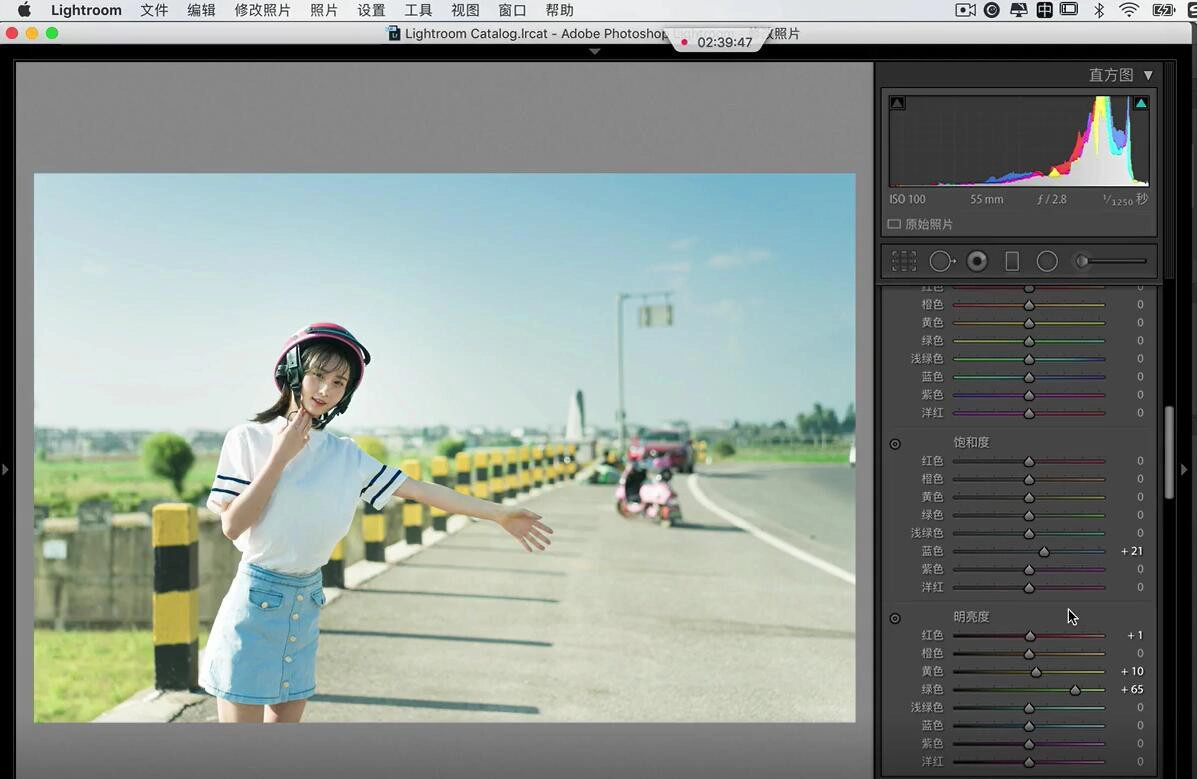Click the +21 blue saturation value
1197x779 pixels.
1131,551
